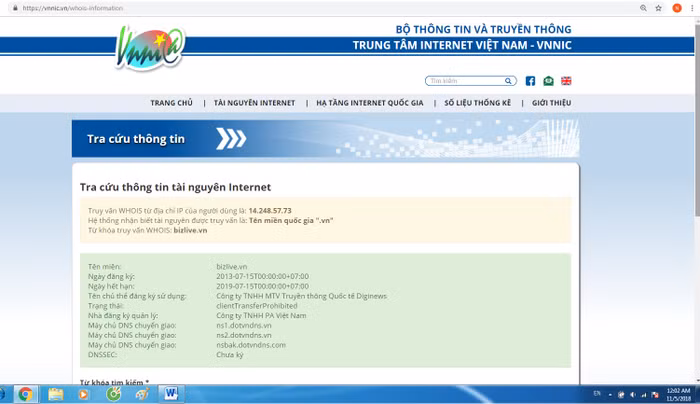Click the Chrome icon in the taskbar
The height and width of the screenshot is (404, 700).
(25, 394)
